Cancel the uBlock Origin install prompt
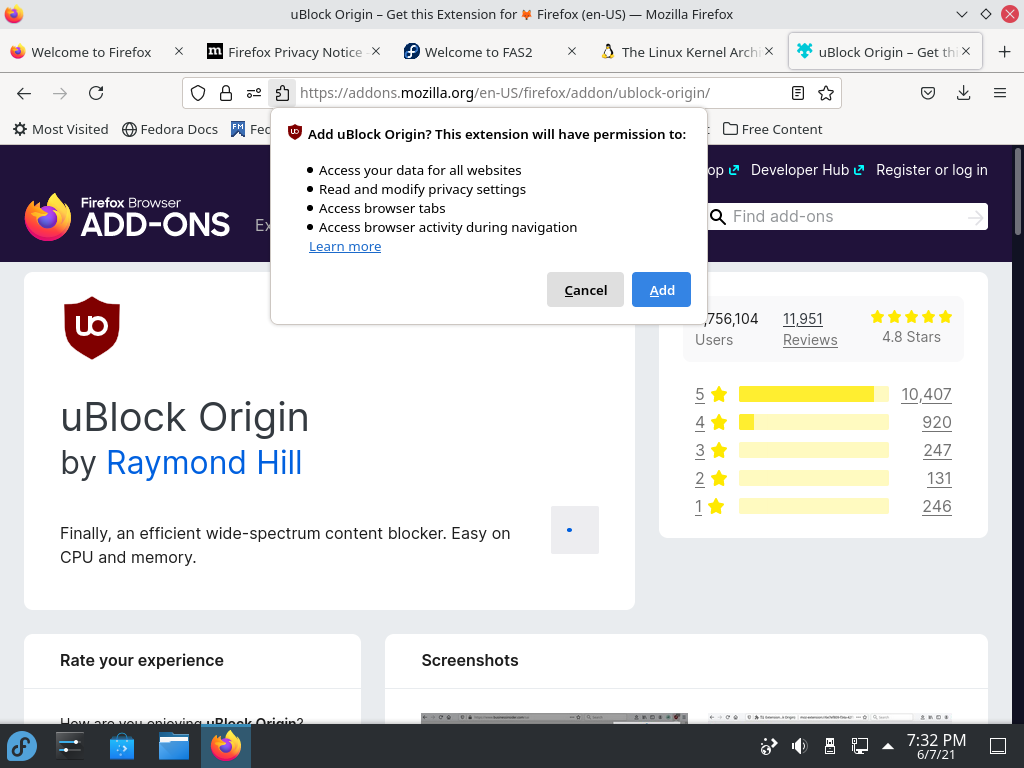 585,290
